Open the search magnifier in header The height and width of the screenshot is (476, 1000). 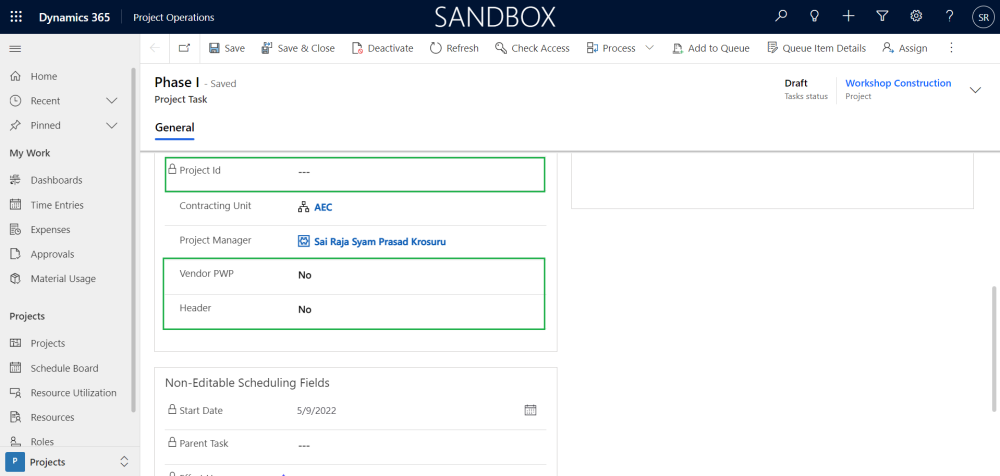pos(781,17)
